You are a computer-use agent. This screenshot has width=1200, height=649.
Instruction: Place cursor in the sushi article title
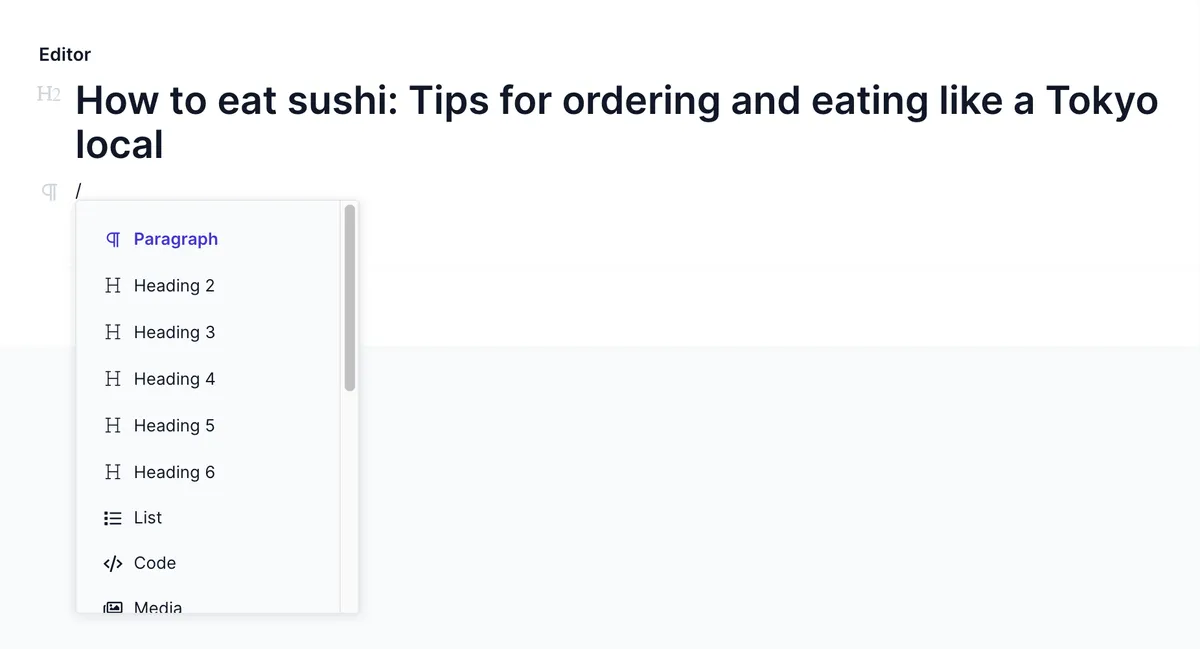tap(617, 122)
